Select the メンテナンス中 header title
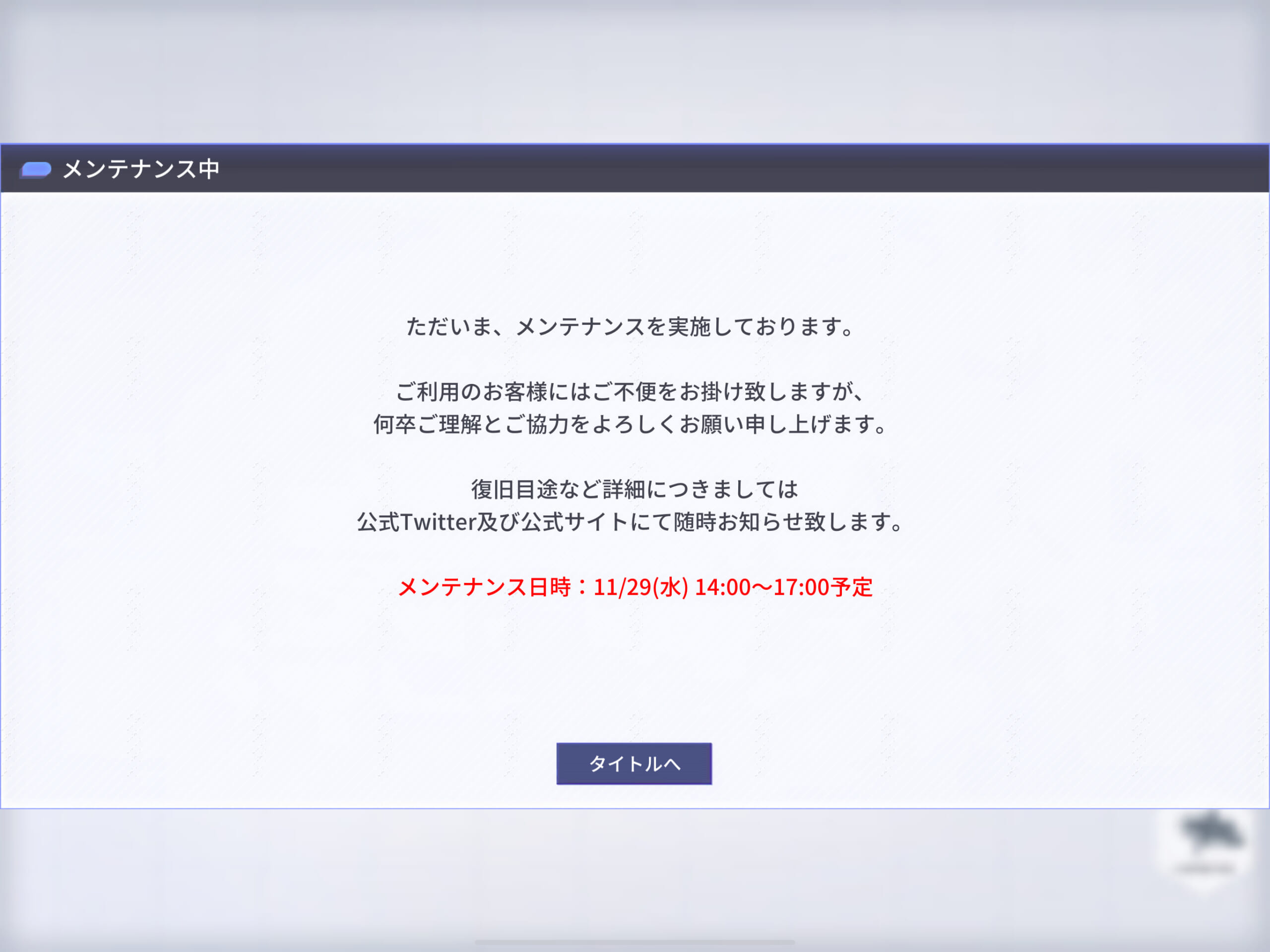This screenshot has height=952, width=1270. click(x=141, y=169)
